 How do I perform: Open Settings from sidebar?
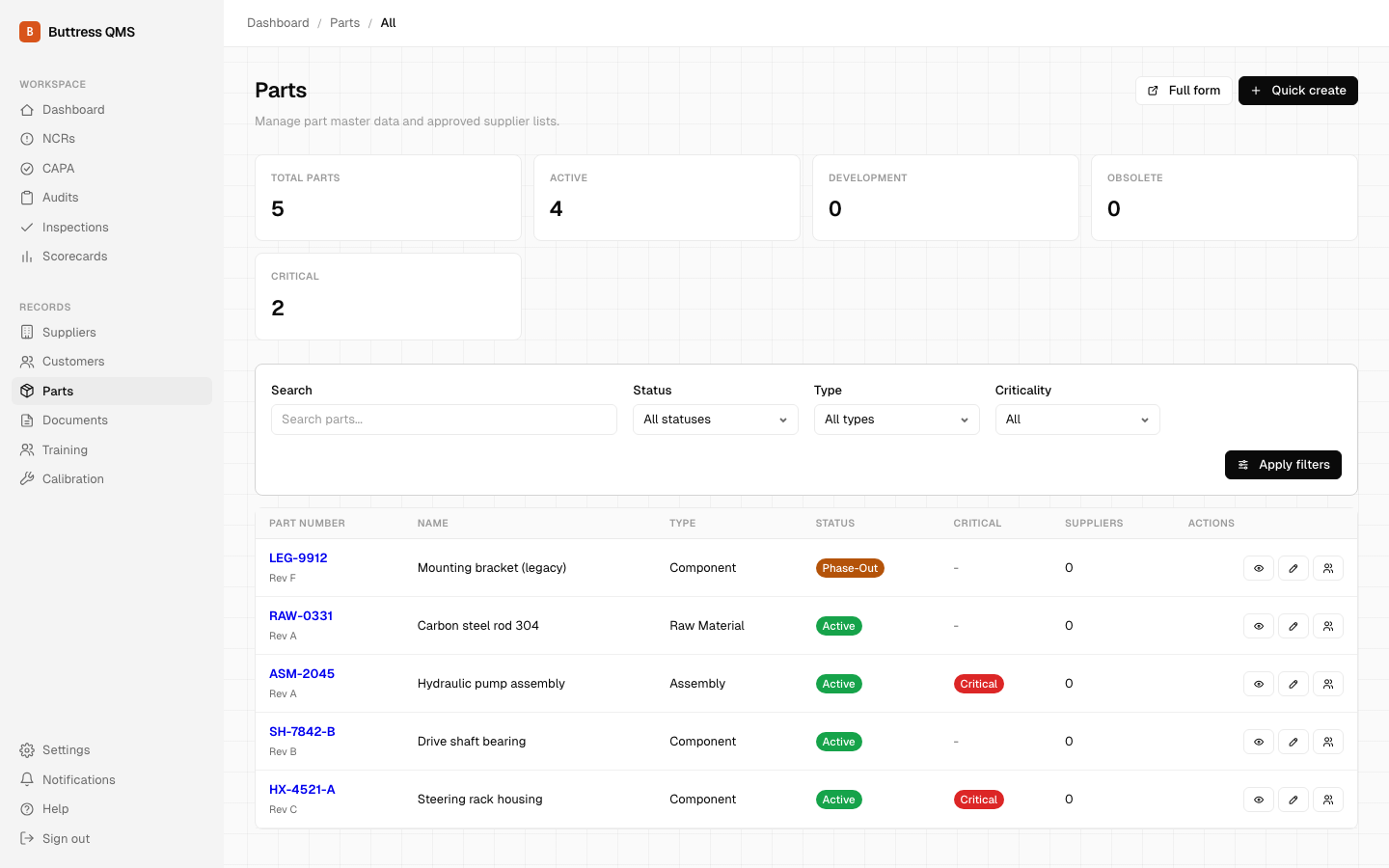click(x=112, y=750)
